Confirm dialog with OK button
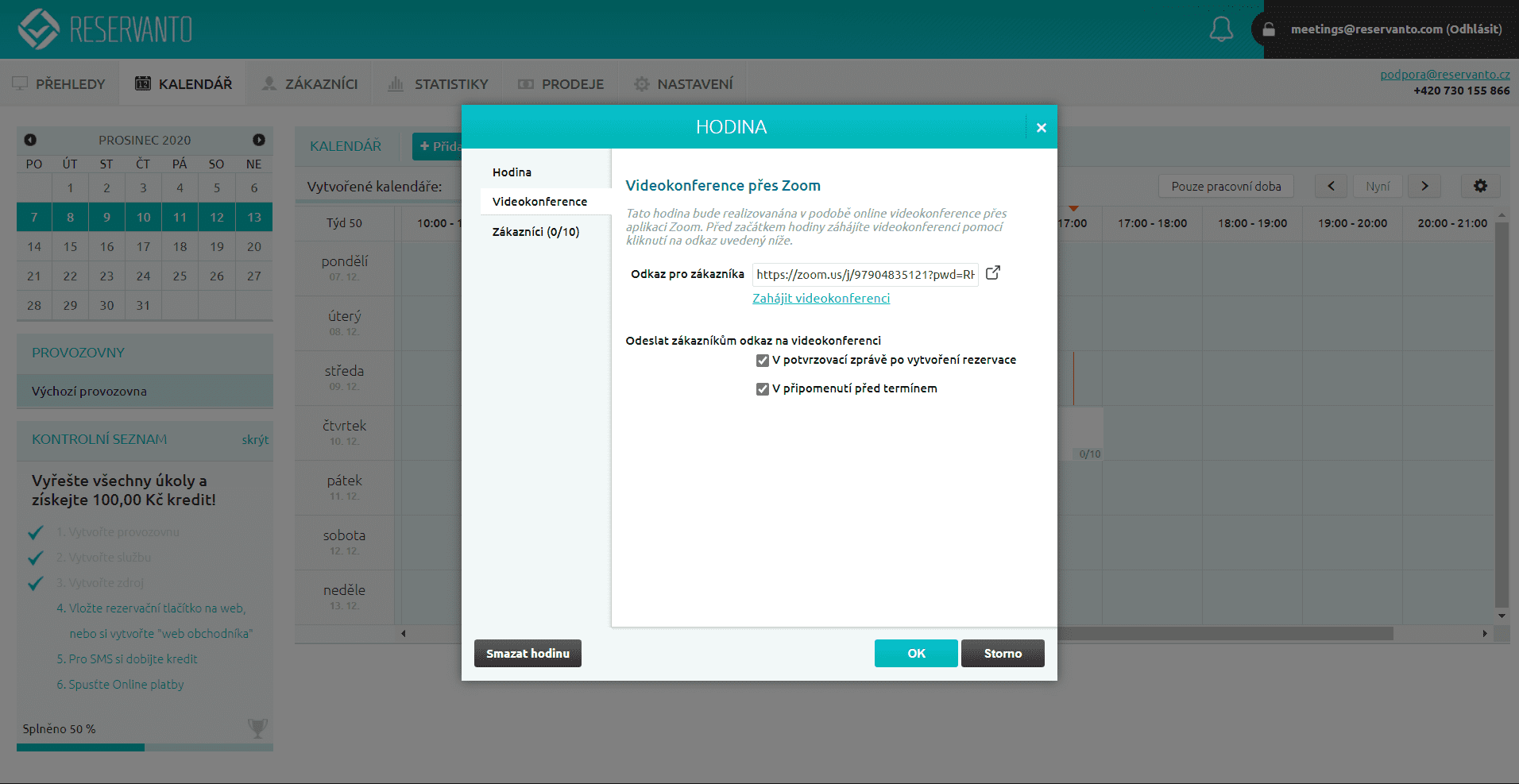The width and height of the screenshot is (1519, 784). pos(915,653)
